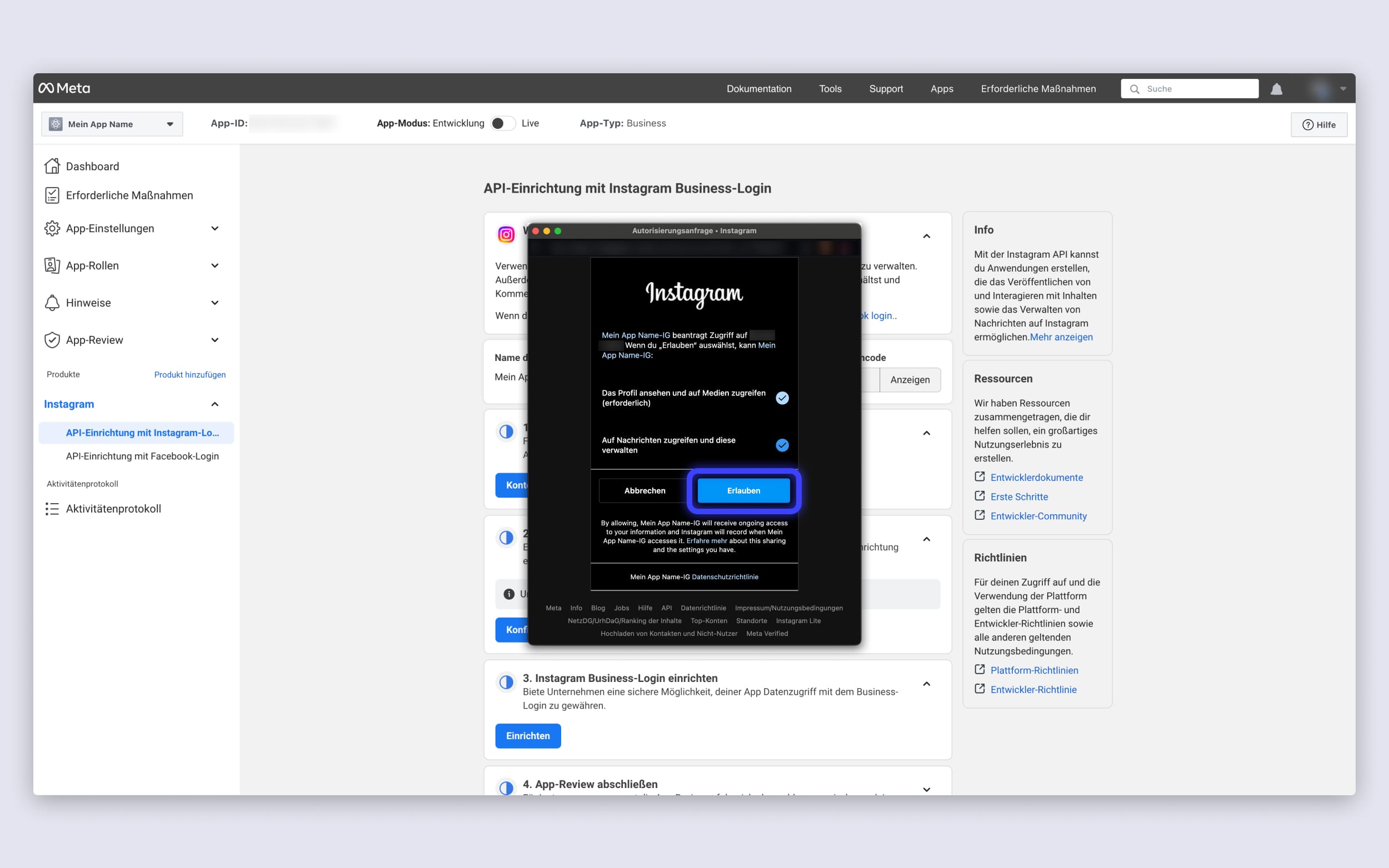This screenshot has width=1389, height=868.
Task: Click the Hinweise bell icon in sidebar
Action: pyautogui.click(x=52, y=303)
